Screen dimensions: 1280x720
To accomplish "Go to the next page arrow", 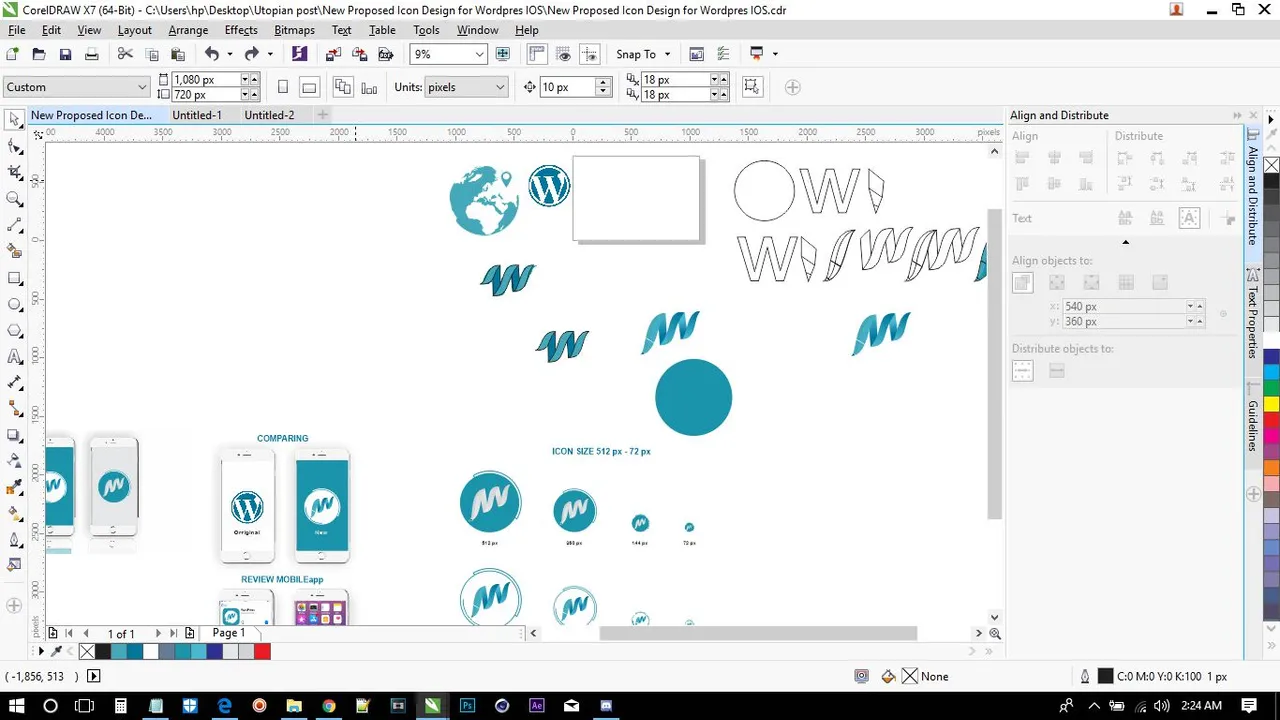I will point(158,633).
